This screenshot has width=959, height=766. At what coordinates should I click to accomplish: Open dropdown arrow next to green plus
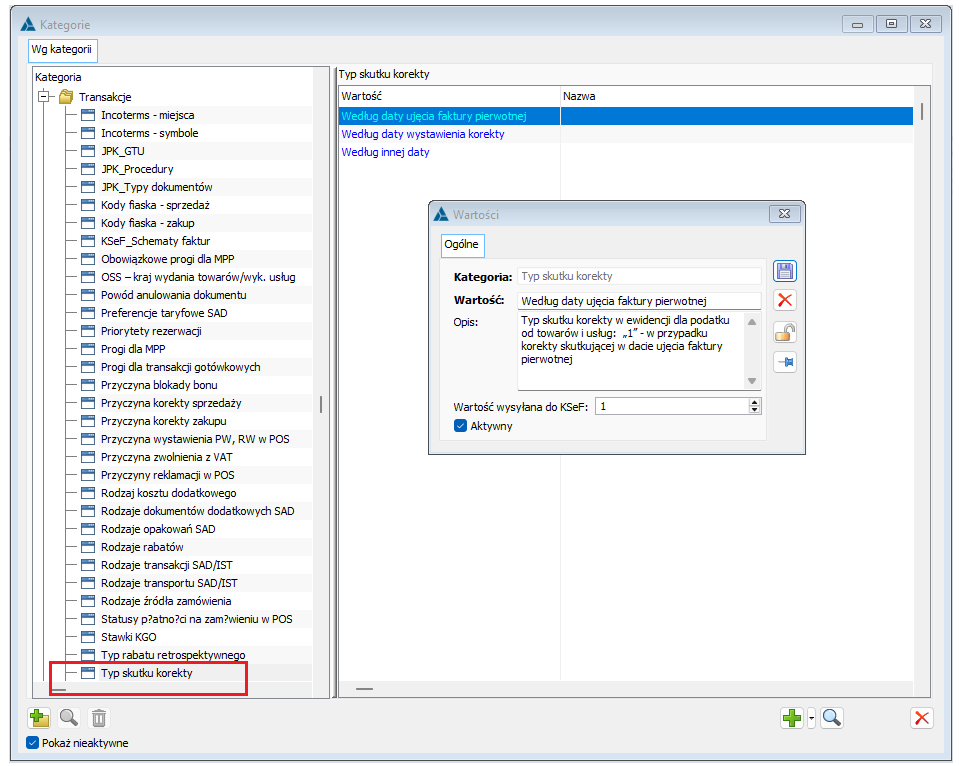(x=812, y=718)
